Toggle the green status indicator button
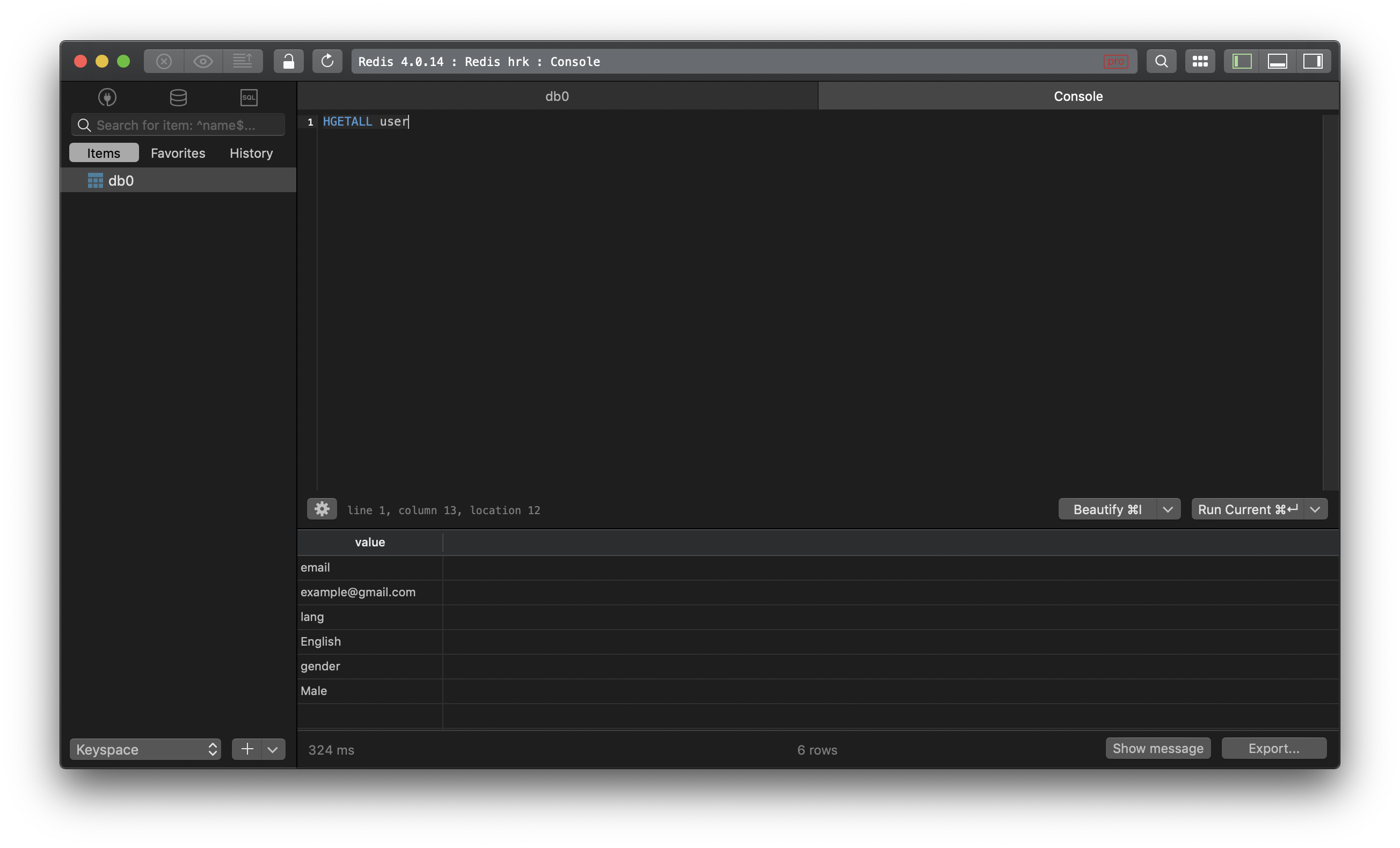This screenshot has height=848, width=1400. [x=122, y=61]
